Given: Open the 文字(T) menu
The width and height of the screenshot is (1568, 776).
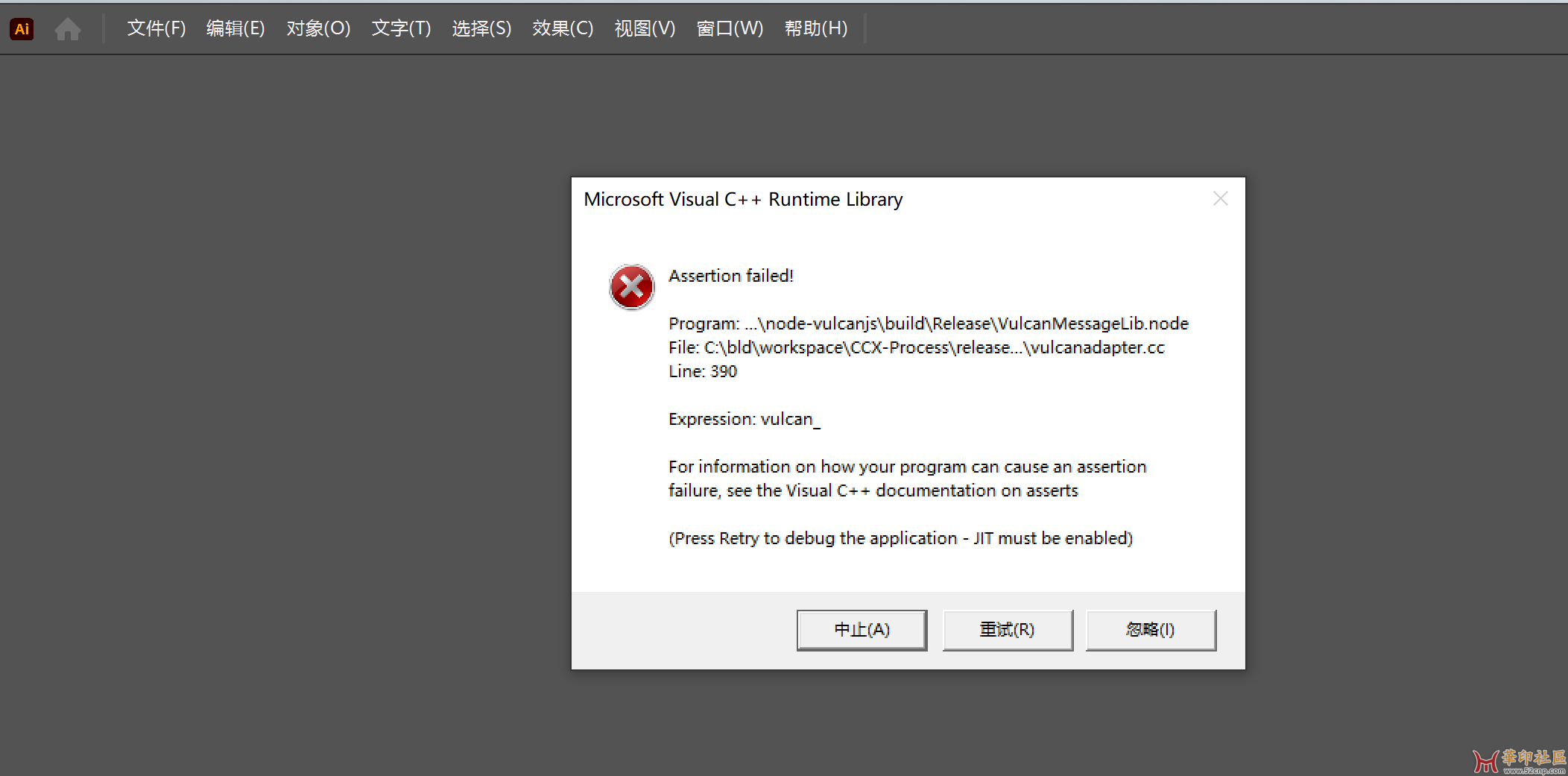Looking at the screenshot, I should point(401,28).
